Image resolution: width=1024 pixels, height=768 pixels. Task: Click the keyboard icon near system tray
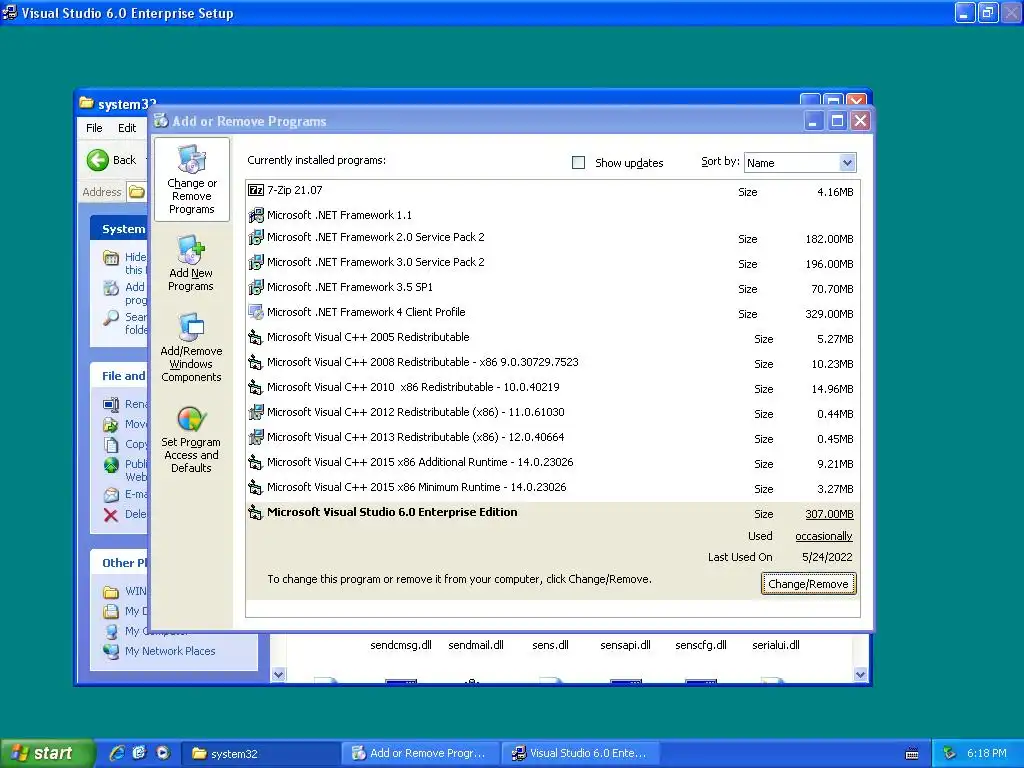912,754
